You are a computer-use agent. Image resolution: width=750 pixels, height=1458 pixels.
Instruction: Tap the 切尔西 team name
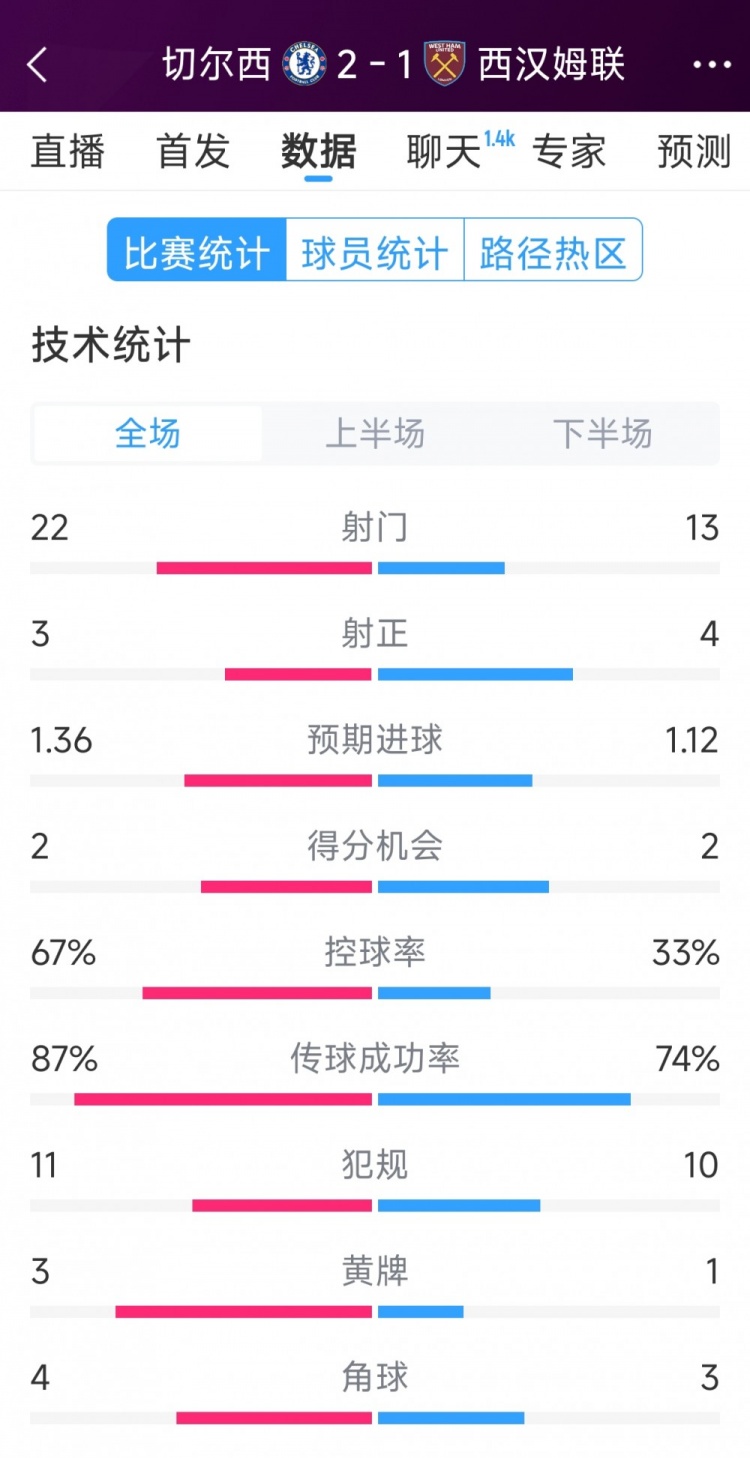pos(217,64)
